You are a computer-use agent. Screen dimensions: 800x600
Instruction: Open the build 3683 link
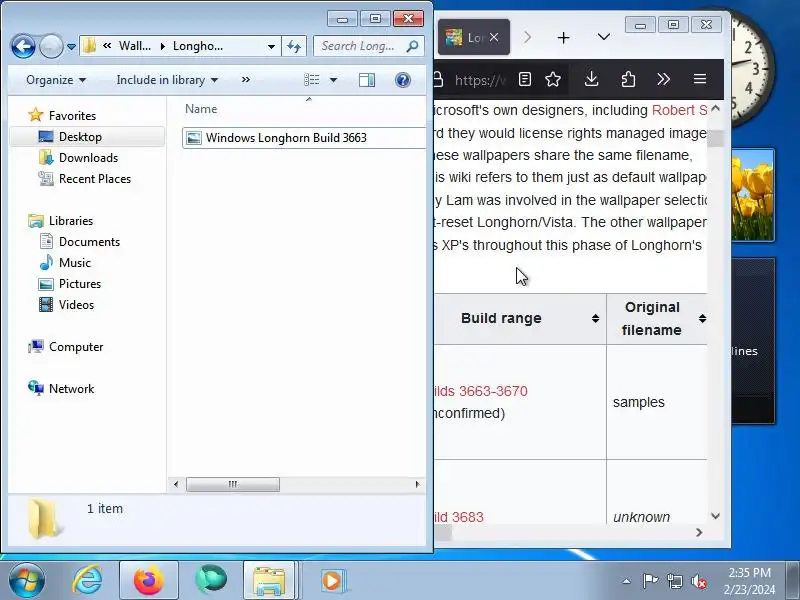[x=459, y=517]
